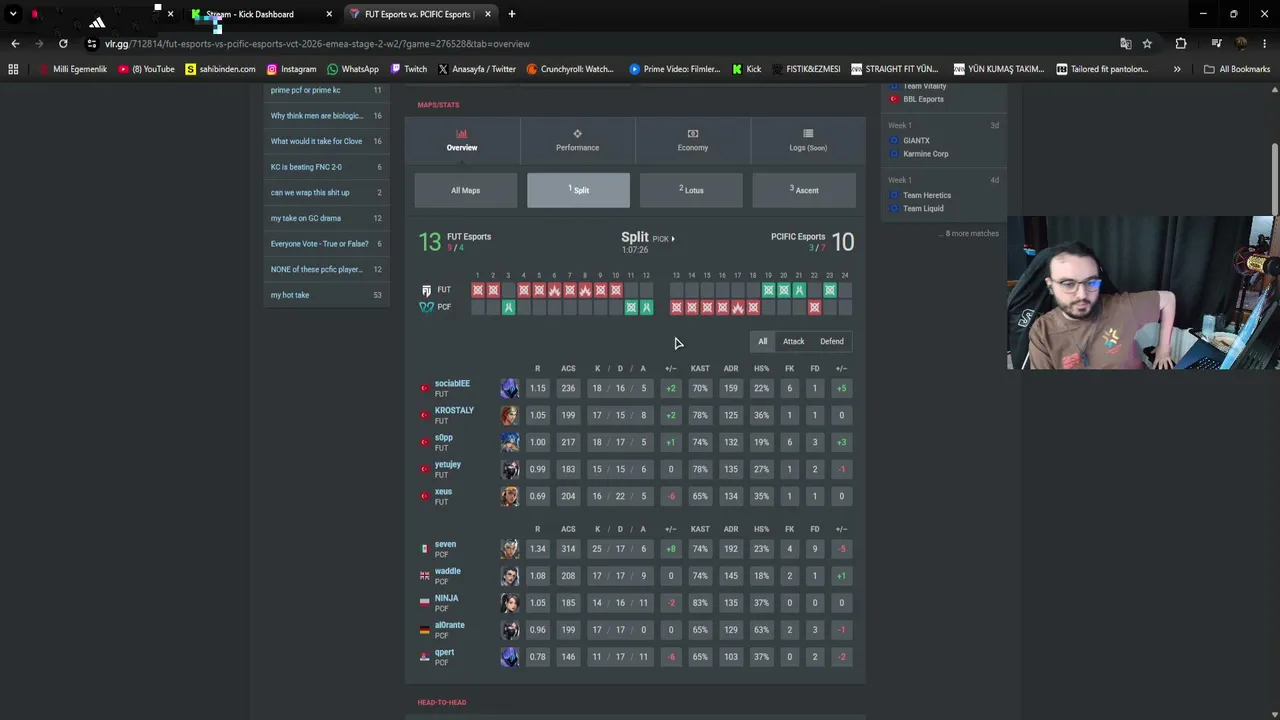Open the Chrome apps grid icon
1280x720 pixels.
[13, 69]
